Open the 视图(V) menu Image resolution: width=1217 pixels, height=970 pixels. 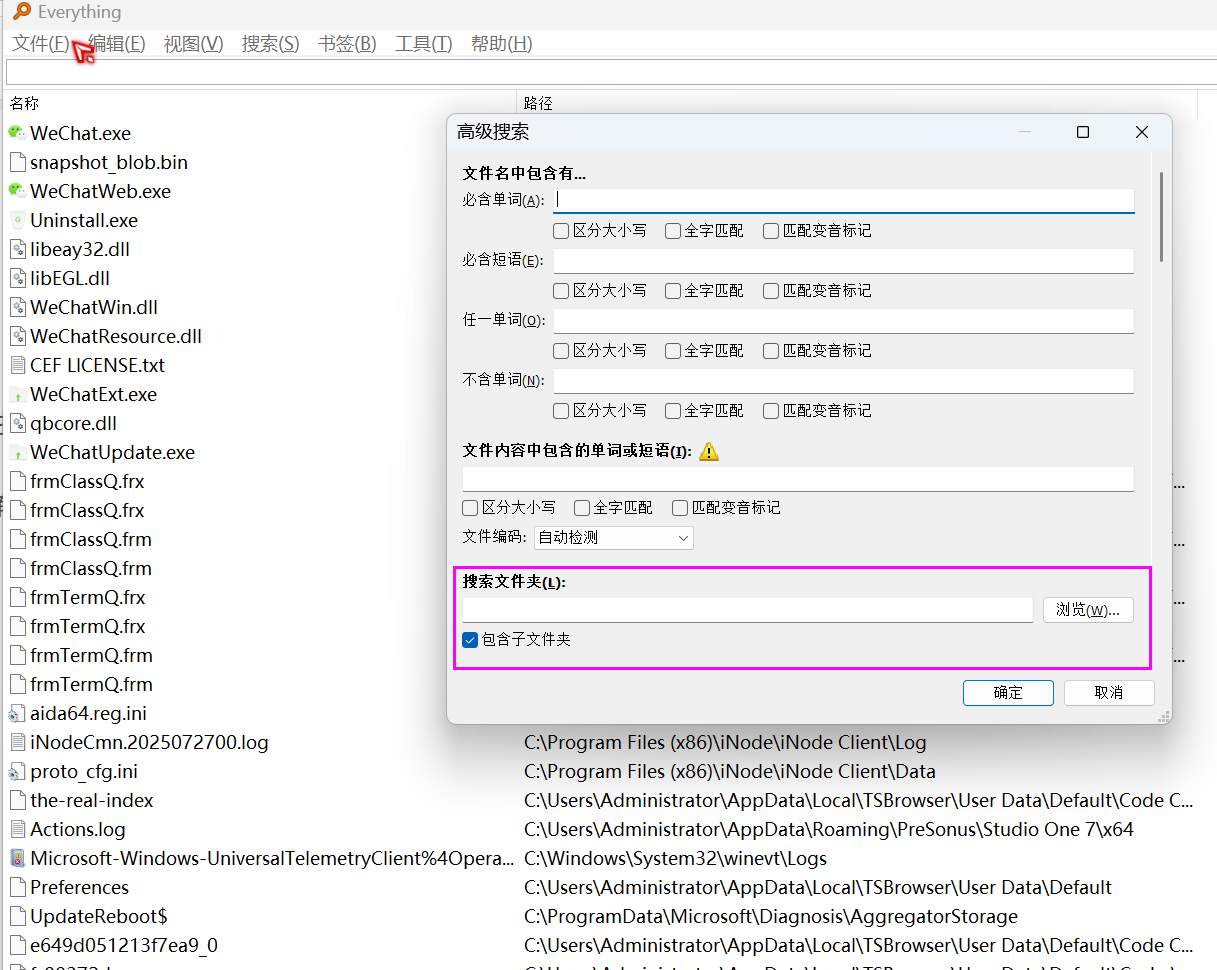[x=193, y=44]
